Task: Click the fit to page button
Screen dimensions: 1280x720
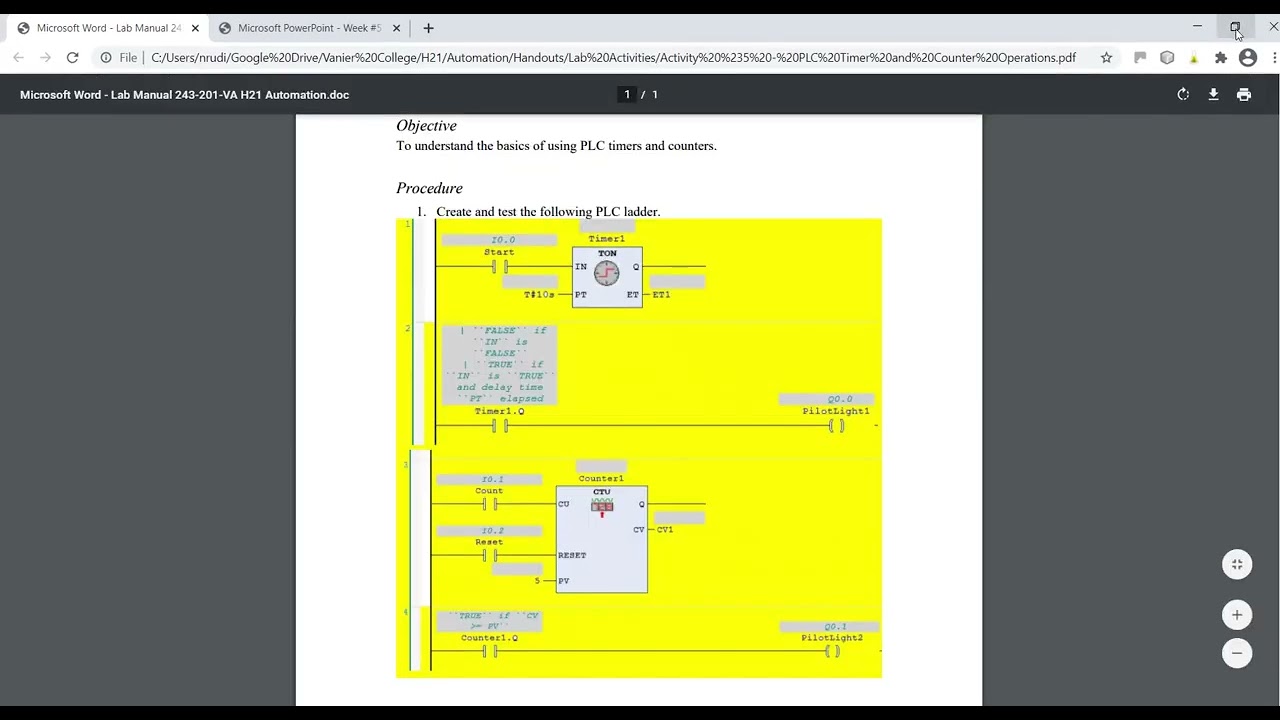Action: (x=1237, y=564)
